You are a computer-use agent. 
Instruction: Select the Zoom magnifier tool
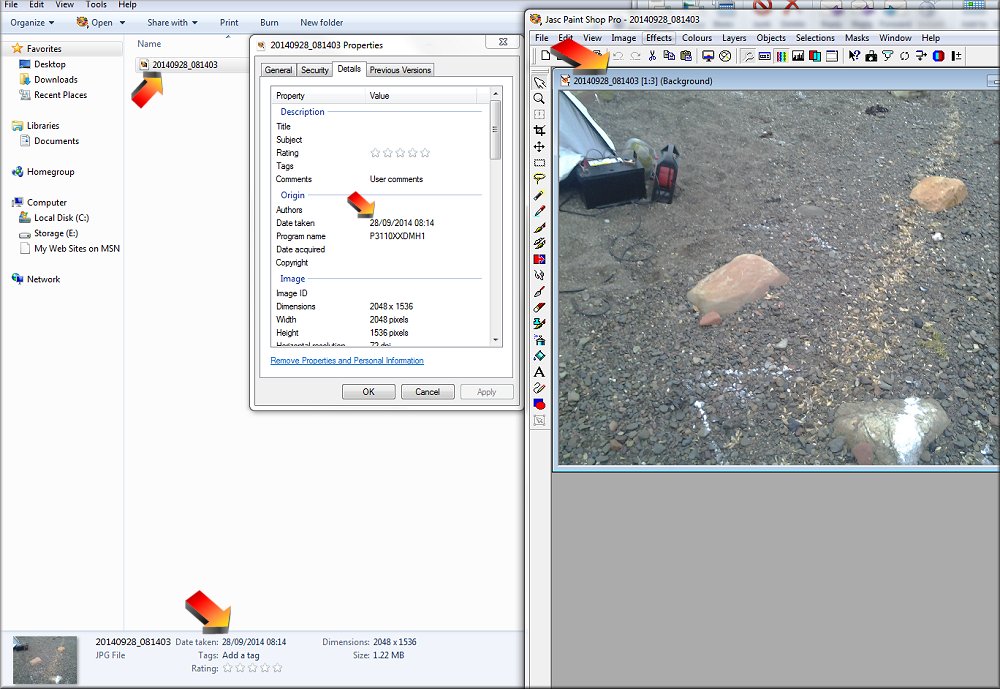pos(539,99)
